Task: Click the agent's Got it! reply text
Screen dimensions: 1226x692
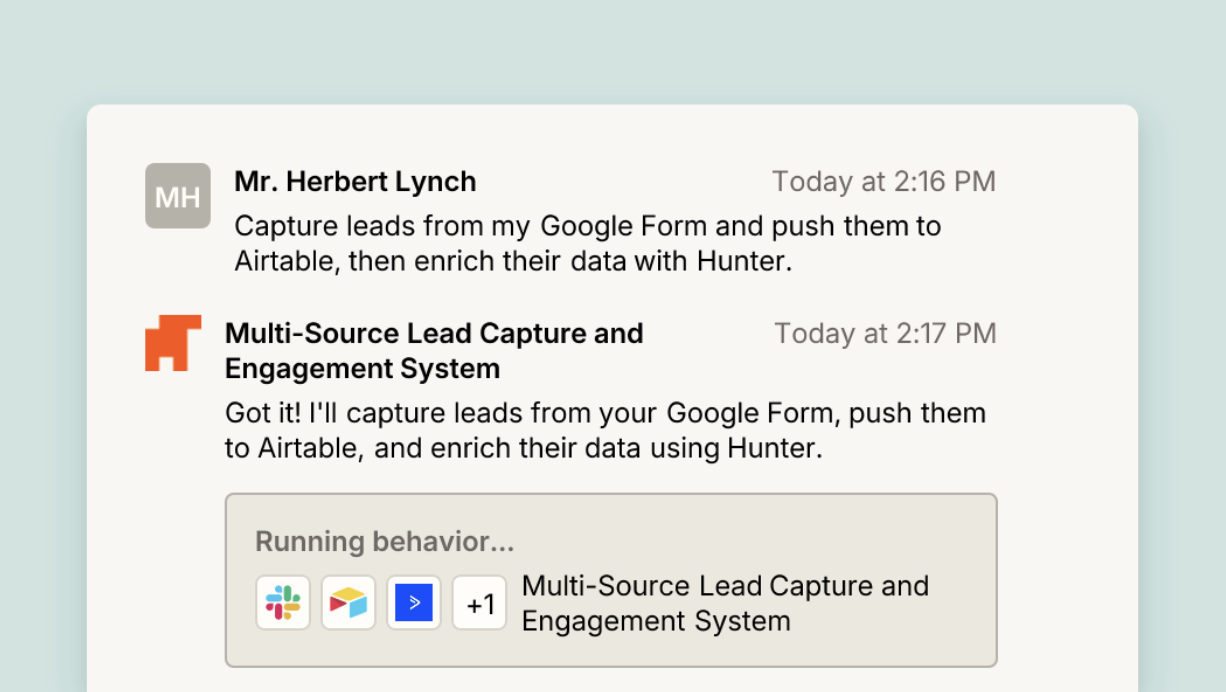Action: point(605,430)
